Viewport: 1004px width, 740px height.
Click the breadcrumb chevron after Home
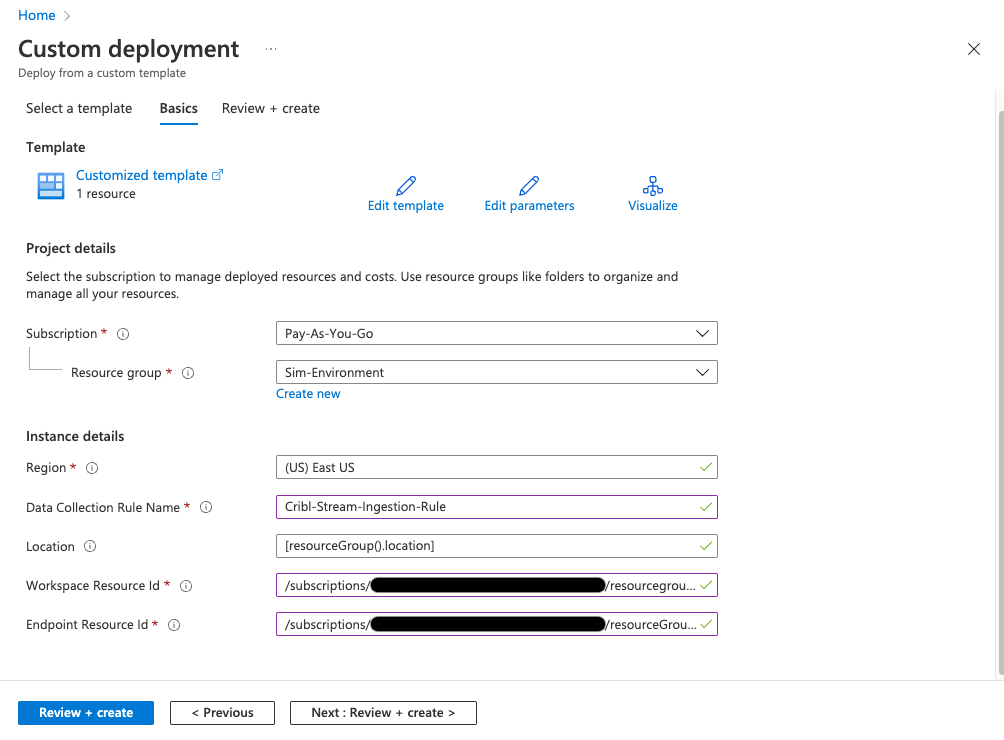(x=67, y=16)
